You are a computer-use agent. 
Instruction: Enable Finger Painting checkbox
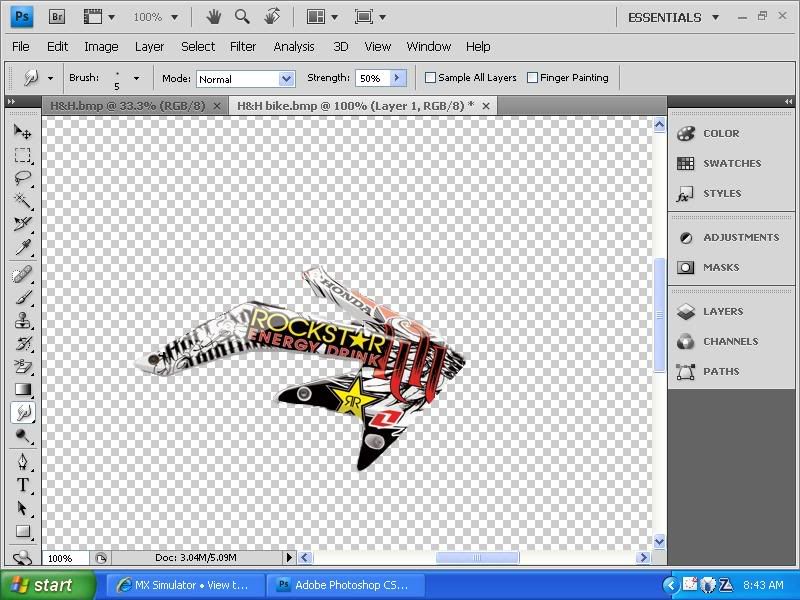(x=532, y=78)
